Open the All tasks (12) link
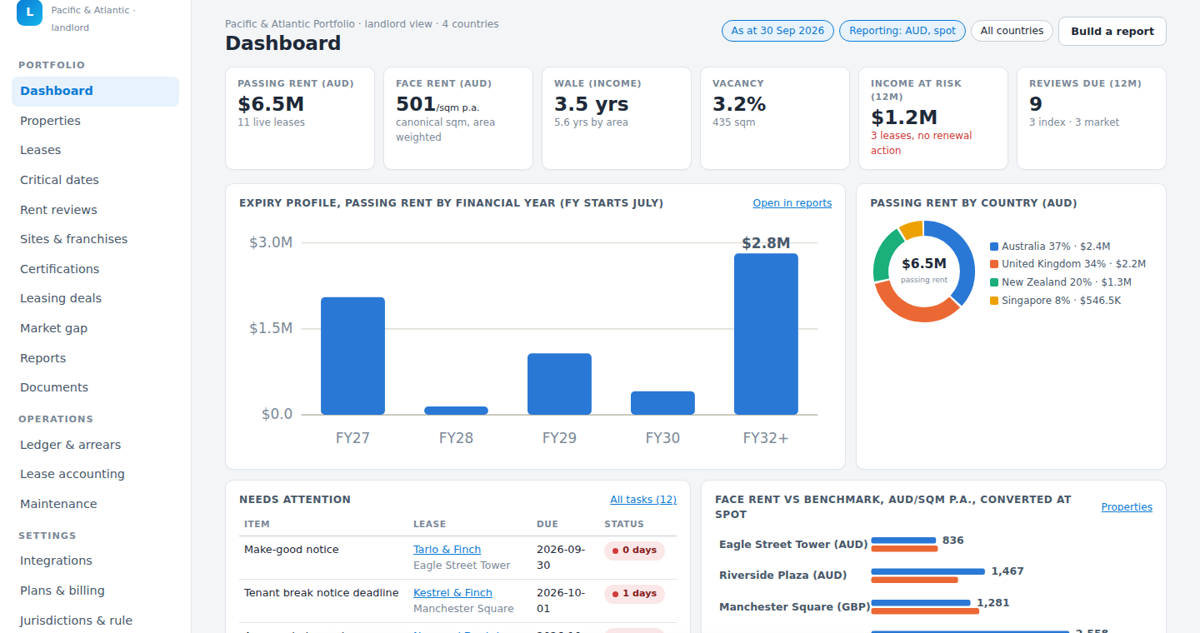1200x633 pixels. [643, 500]
